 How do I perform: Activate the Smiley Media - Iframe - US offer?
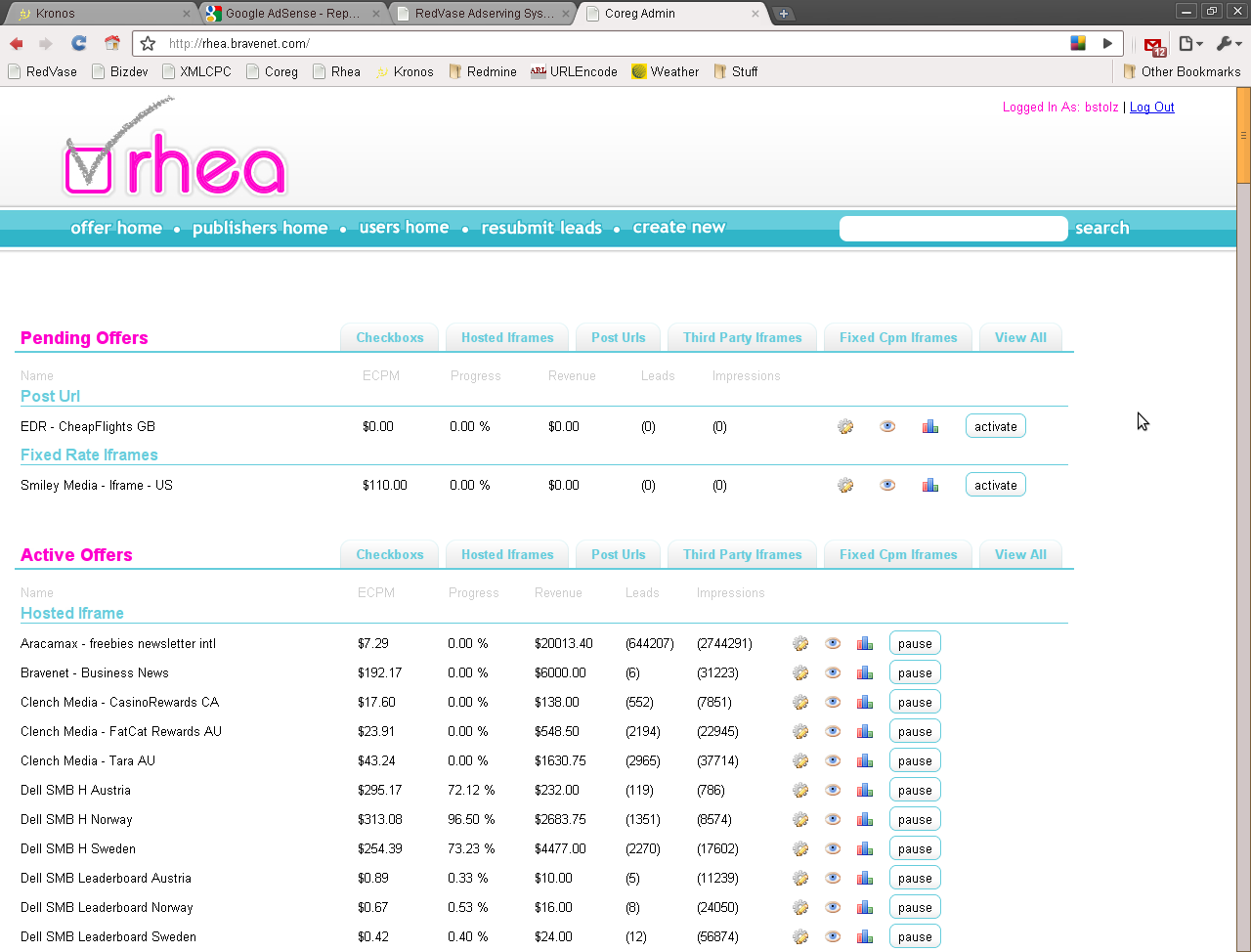[995, 486]
